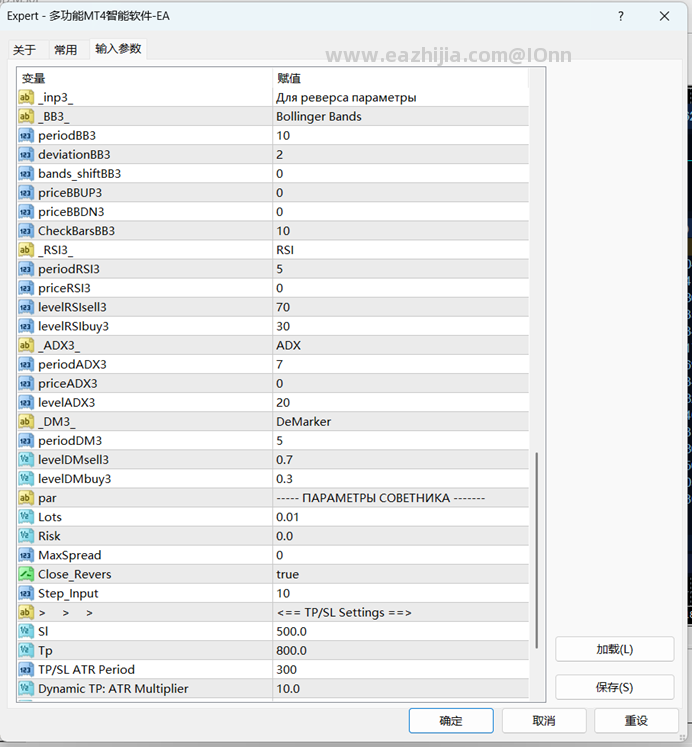Click the levelDMsell3 value 0.7
The width and height of the screenshot is (692, 747).
coord(284,460)
